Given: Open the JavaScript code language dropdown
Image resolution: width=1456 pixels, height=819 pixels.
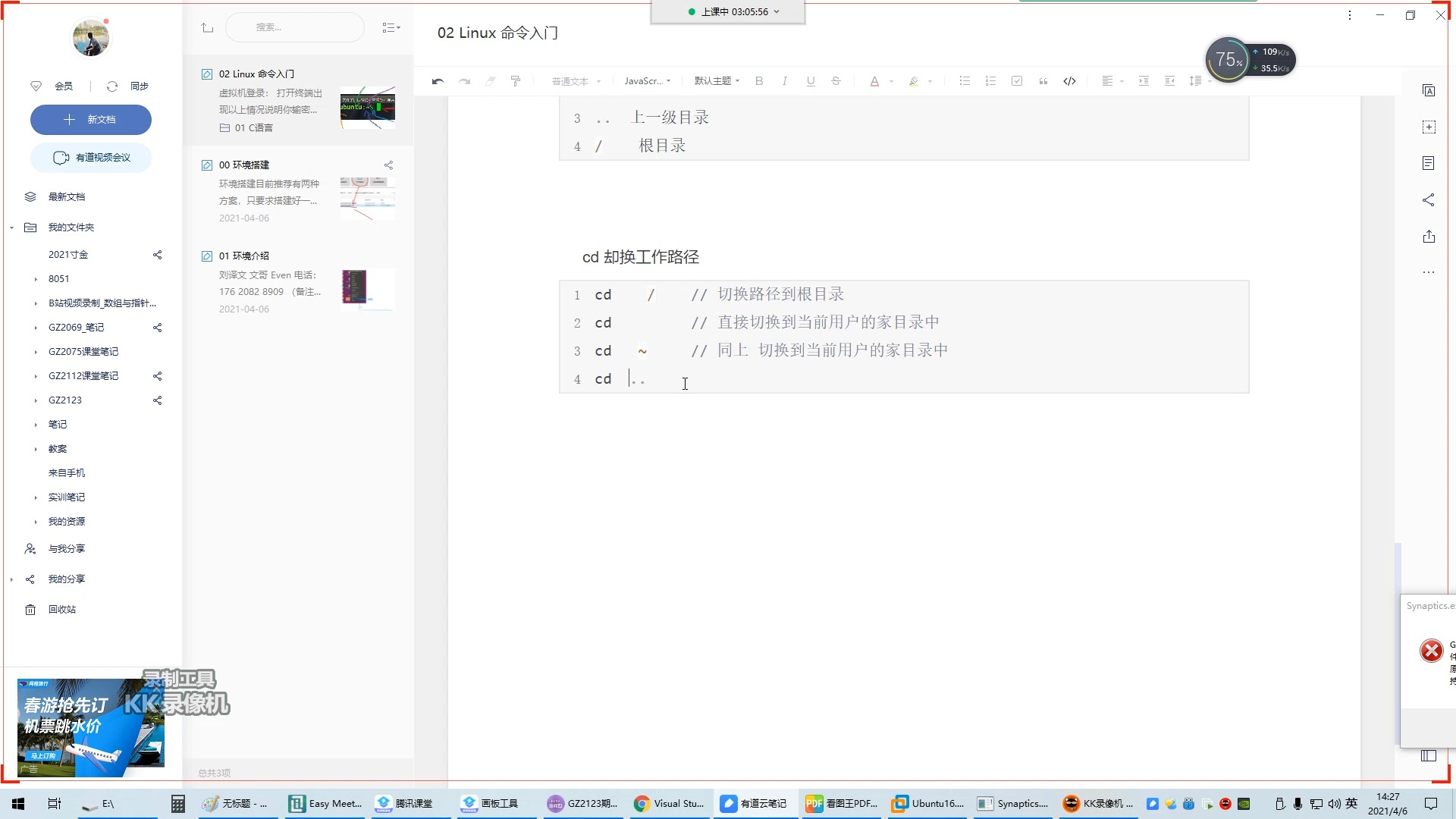Looking at the screenshot, I should coord(647,81).
